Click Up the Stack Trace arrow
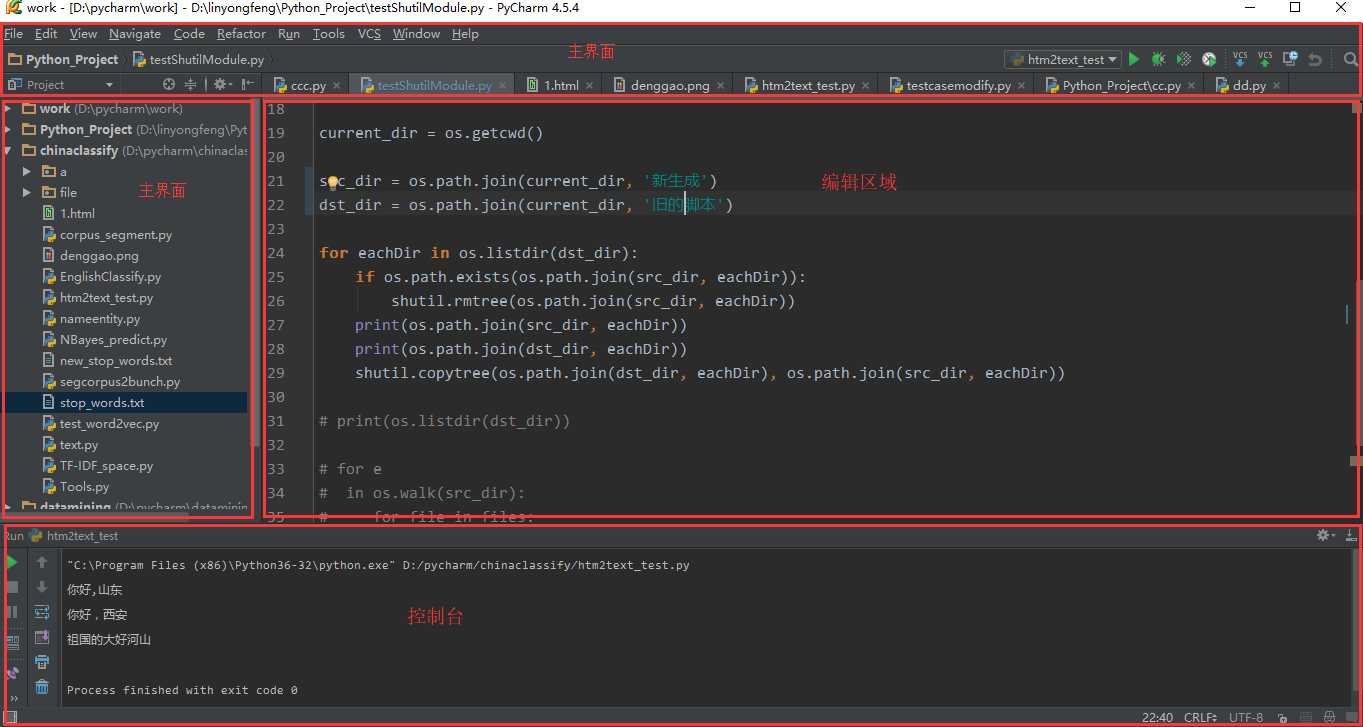The width and height of the screenshot is (1363, 727). pyautogui.click(x=42, y=563)
